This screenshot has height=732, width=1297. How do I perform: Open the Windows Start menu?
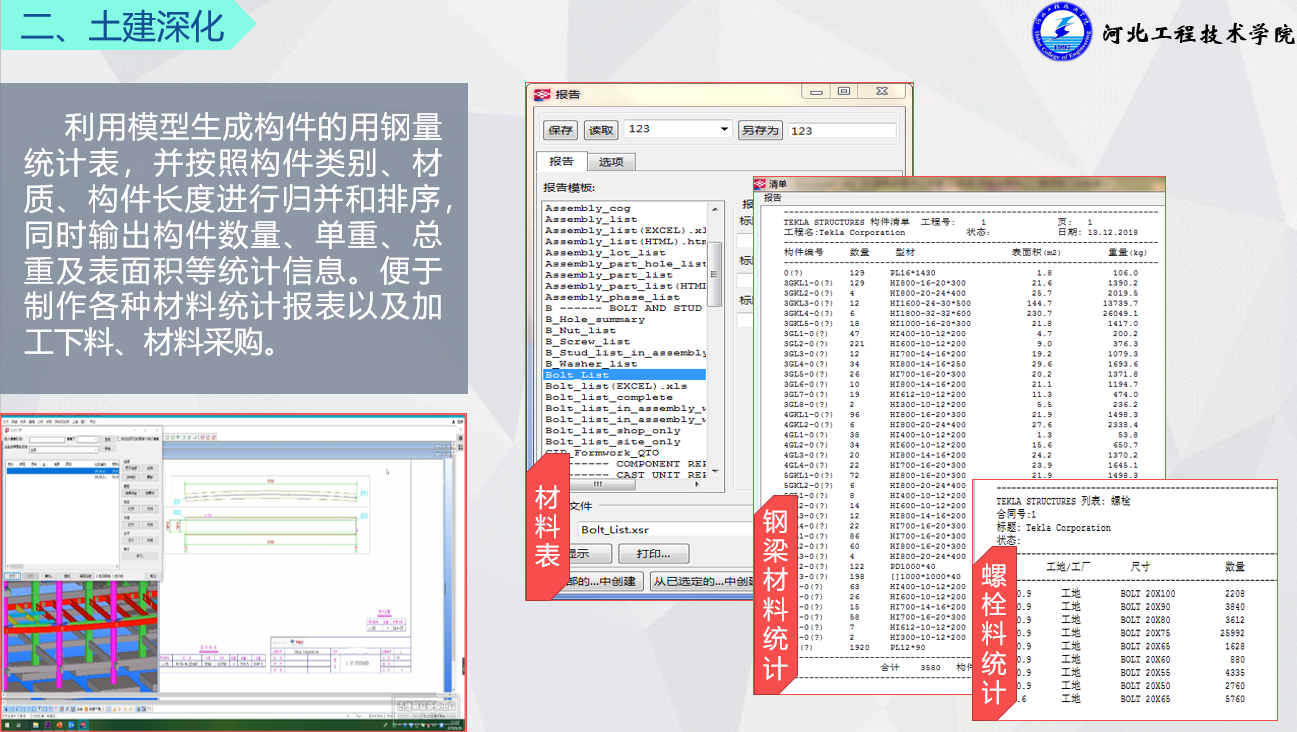coord(8,725)
